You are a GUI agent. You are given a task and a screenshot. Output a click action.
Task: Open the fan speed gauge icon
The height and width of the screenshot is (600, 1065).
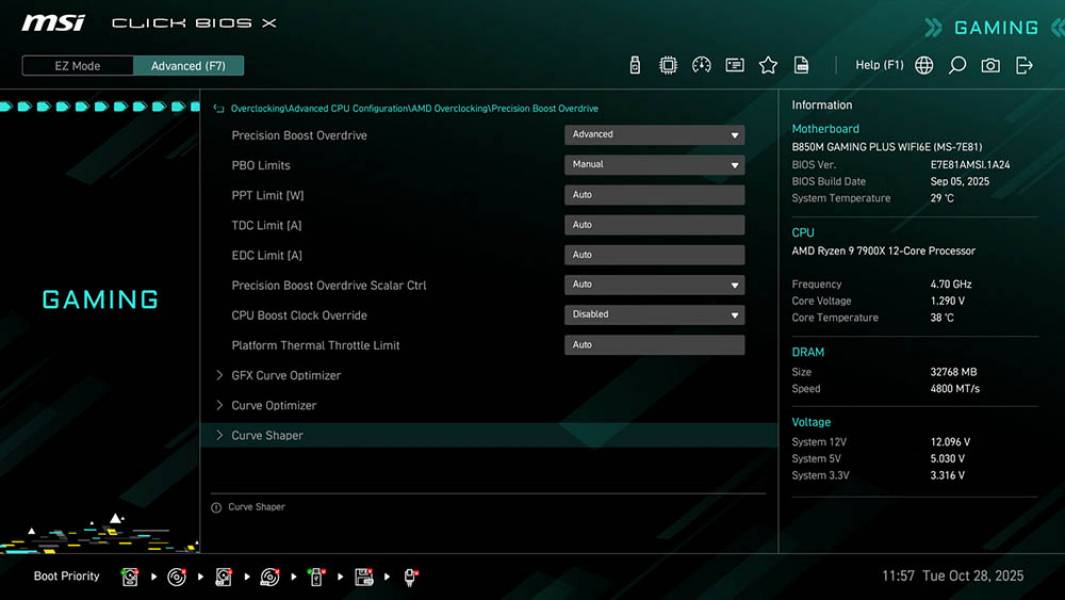[x=701, y=63]
